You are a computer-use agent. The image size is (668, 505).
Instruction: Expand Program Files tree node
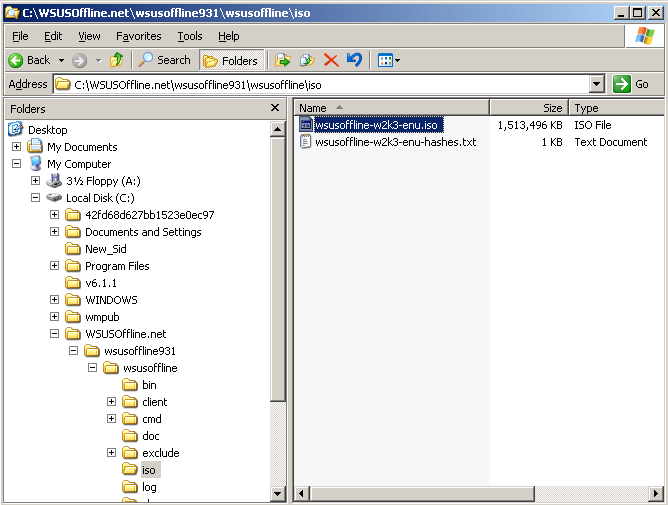pos(54,265)
